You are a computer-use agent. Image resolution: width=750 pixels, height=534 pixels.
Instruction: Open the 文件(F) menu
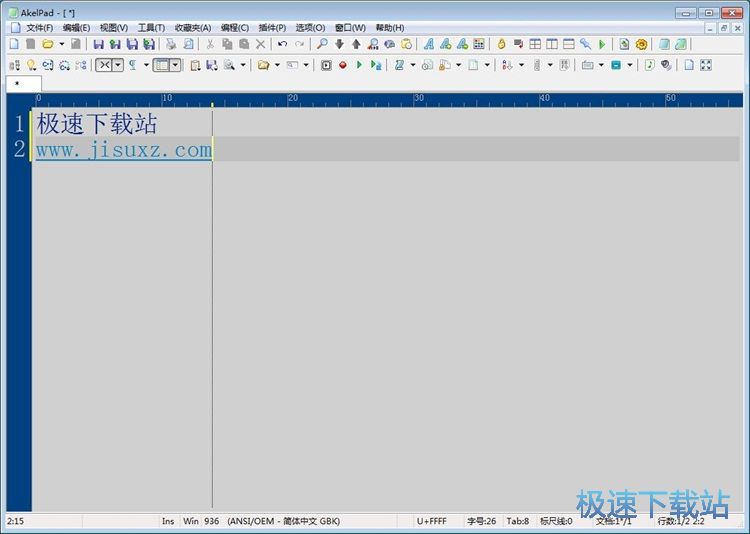click(39, 27)
